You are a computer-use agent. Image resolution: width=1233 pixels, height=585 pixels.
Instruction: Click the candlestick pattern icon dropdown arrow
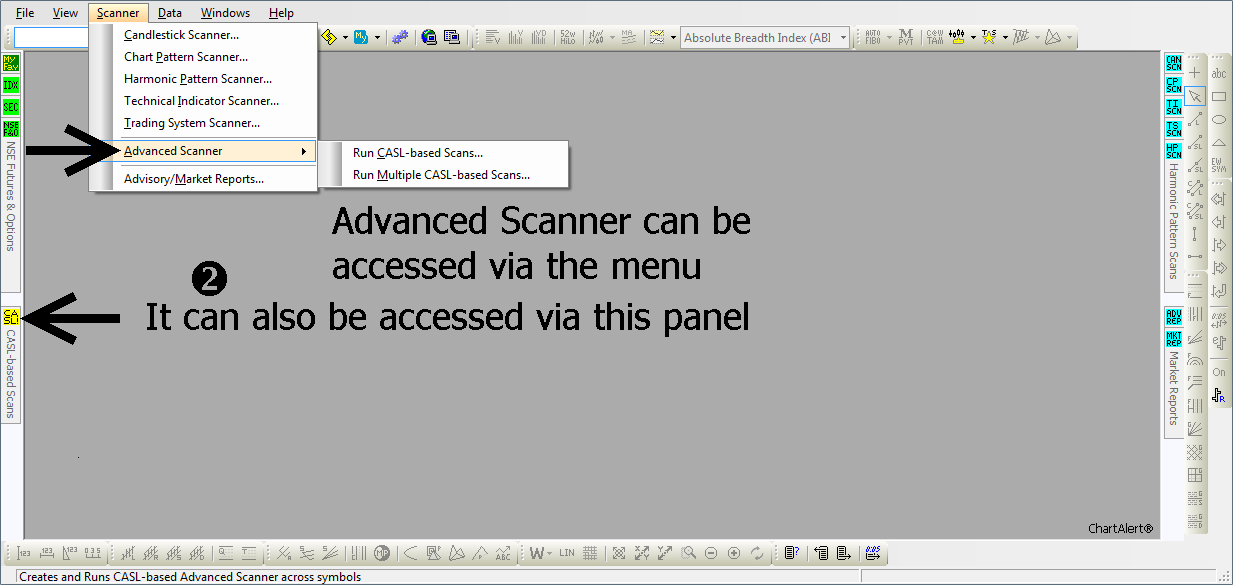coord(973,38)
